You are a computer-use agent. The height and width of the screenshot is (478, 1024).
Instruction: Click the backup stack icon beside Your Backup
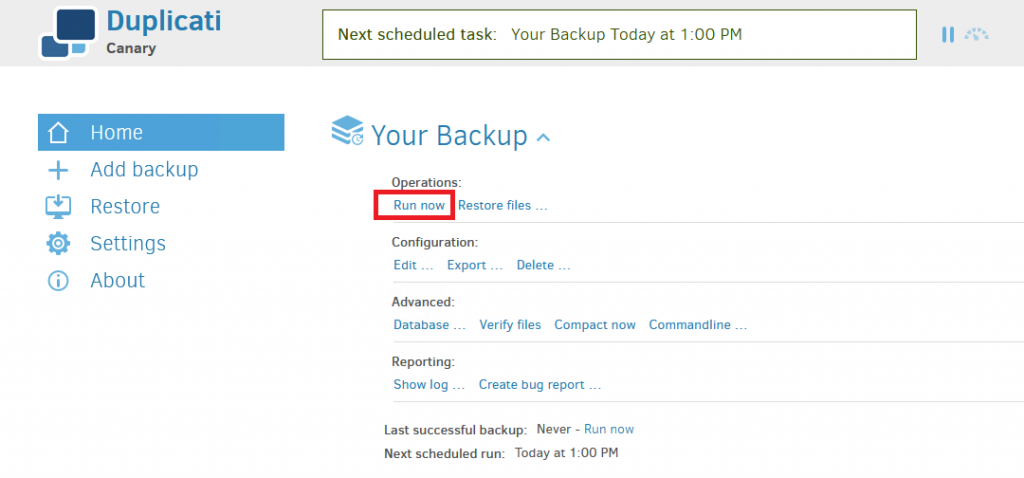tap(347, 130)
